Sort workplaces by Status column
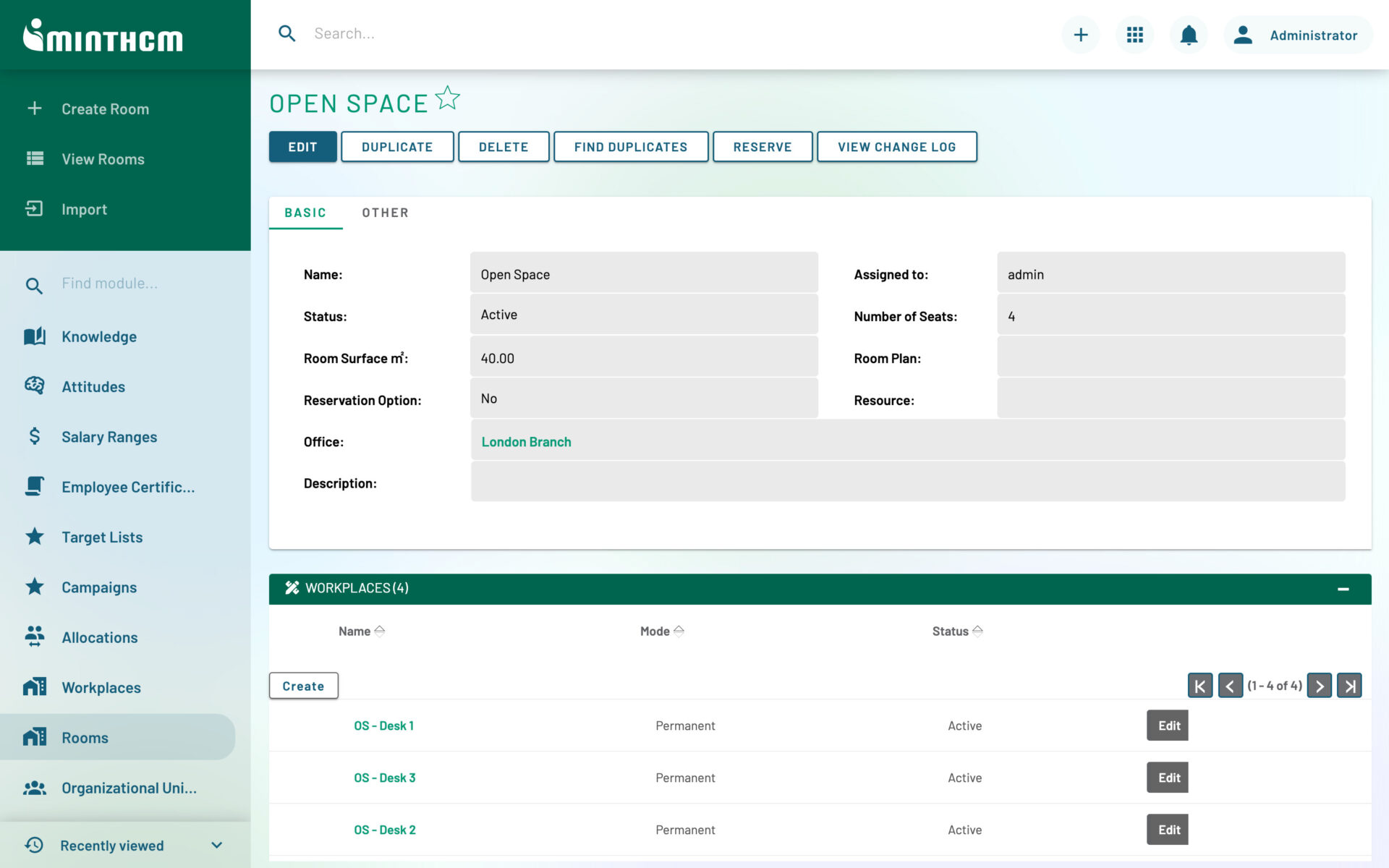Screen dimensions: 1389x868 (979, 630)
